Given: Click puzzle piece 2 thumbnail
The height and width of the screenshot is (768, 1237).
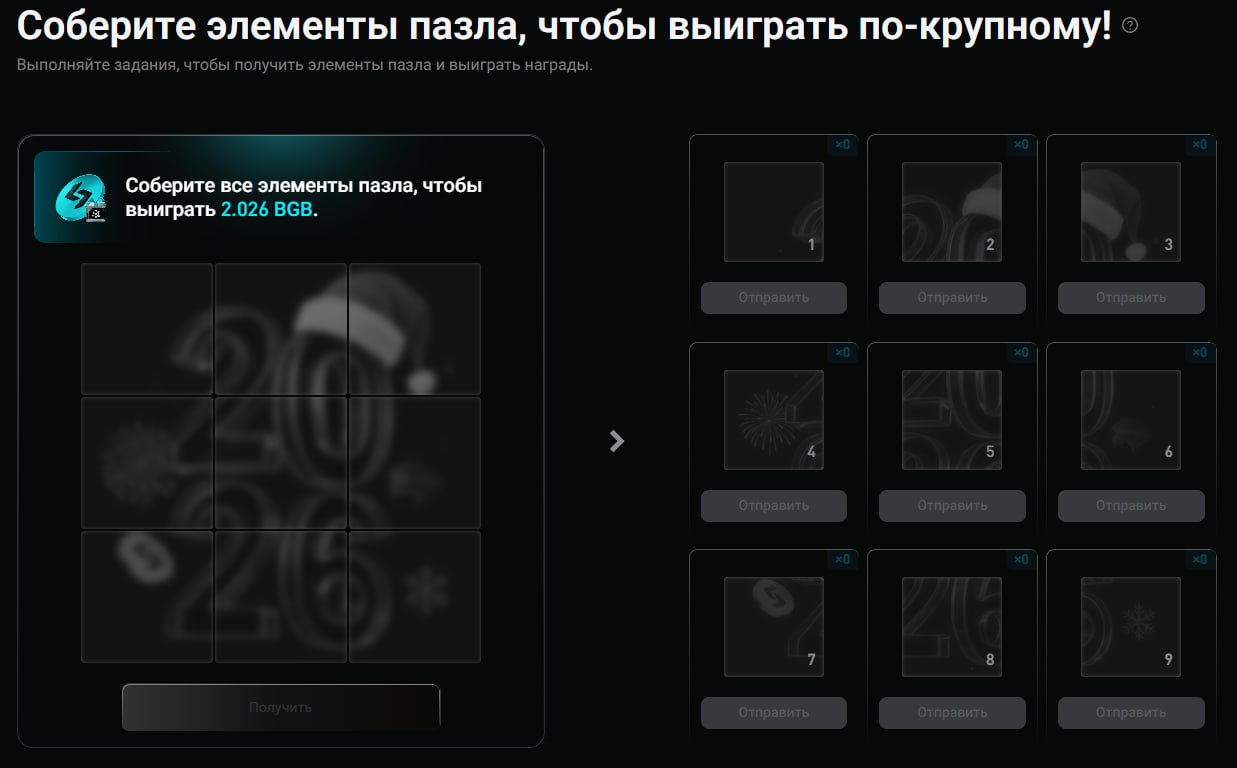Looking at the screenshot, I should pyautogui.click(x=951, y=211).
